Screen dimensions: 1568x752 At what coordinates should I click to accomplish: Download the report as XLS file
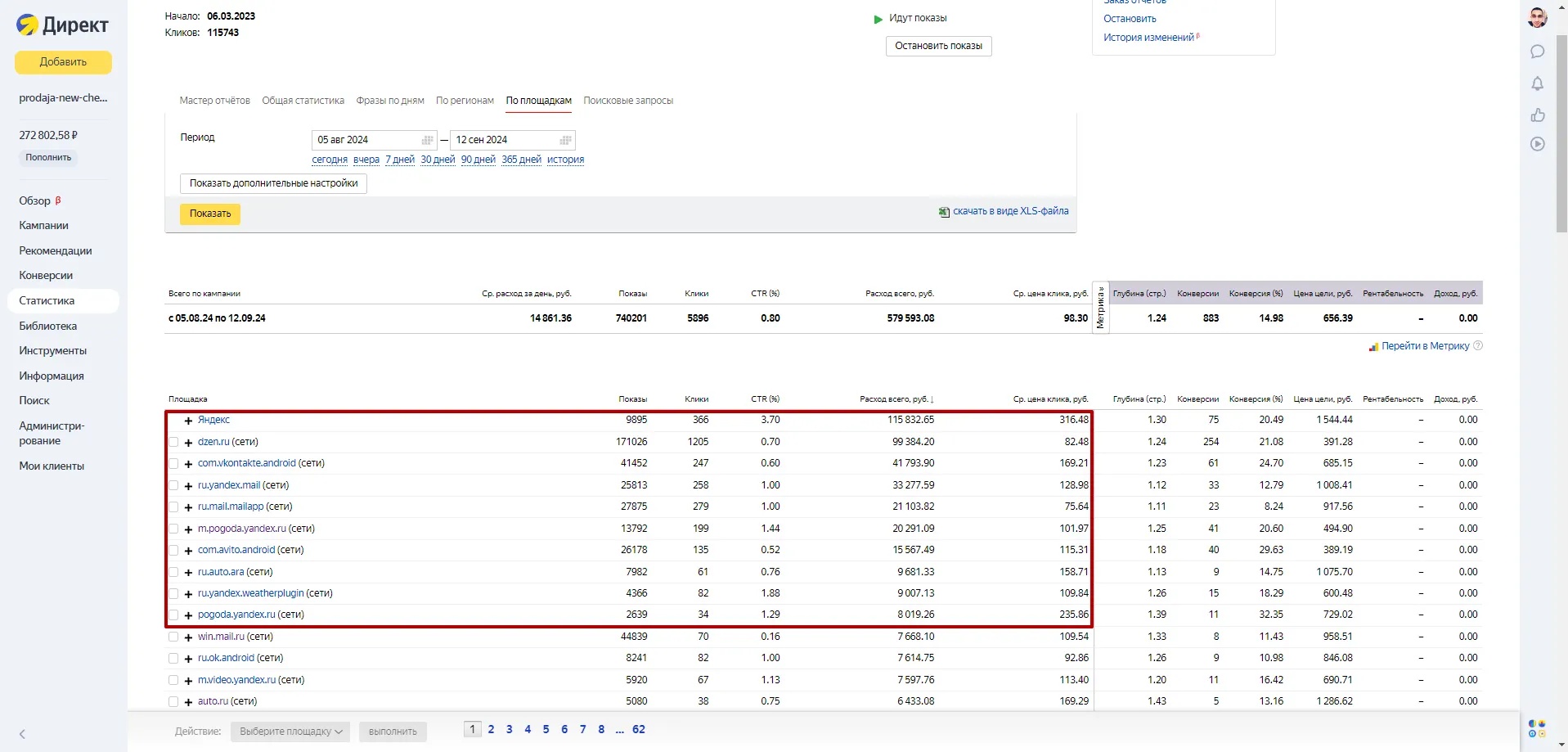point(1009,211)
